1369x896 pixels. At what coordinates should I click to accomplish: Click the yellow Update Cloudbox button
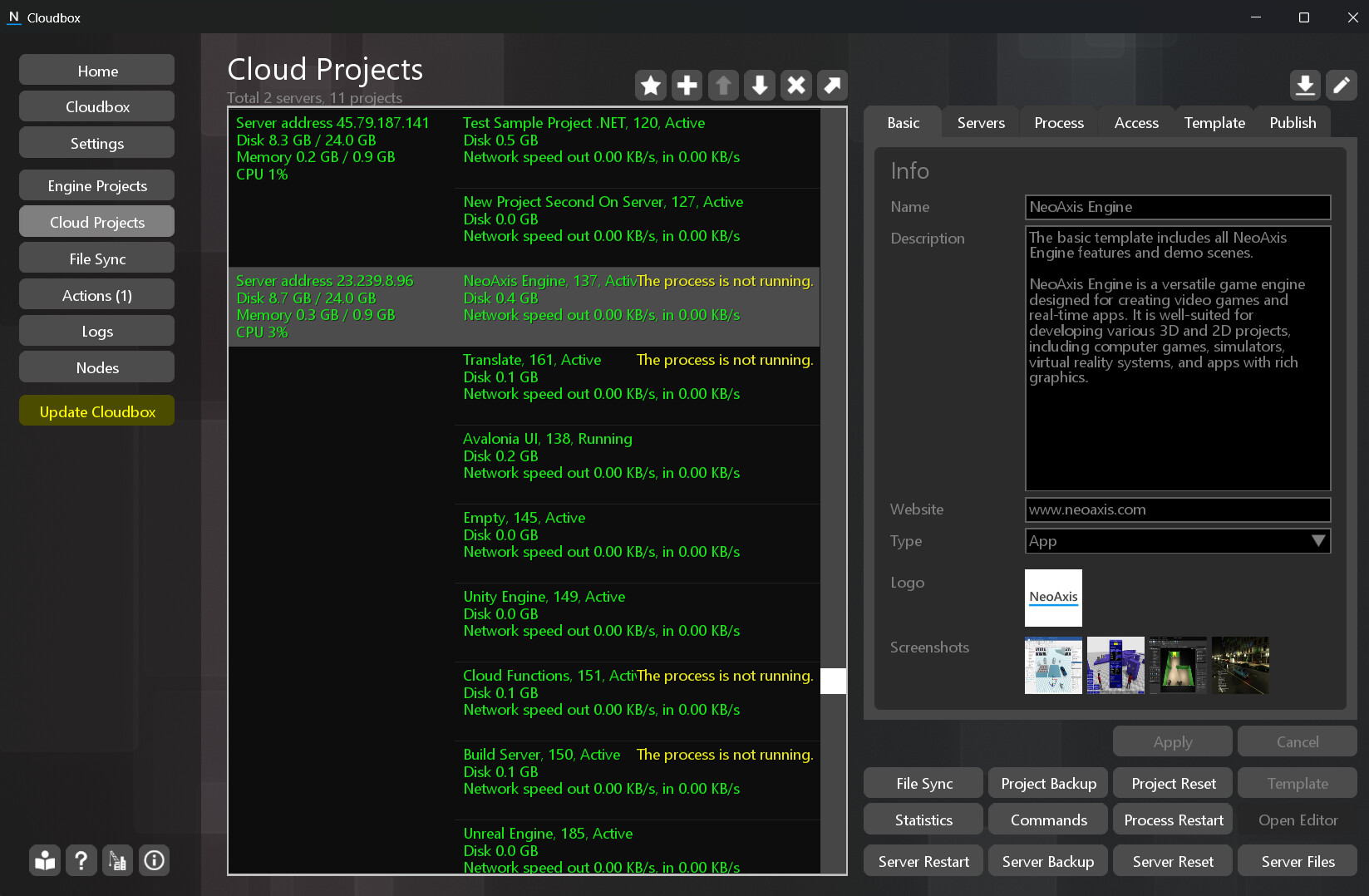click(x=97, y=411)
